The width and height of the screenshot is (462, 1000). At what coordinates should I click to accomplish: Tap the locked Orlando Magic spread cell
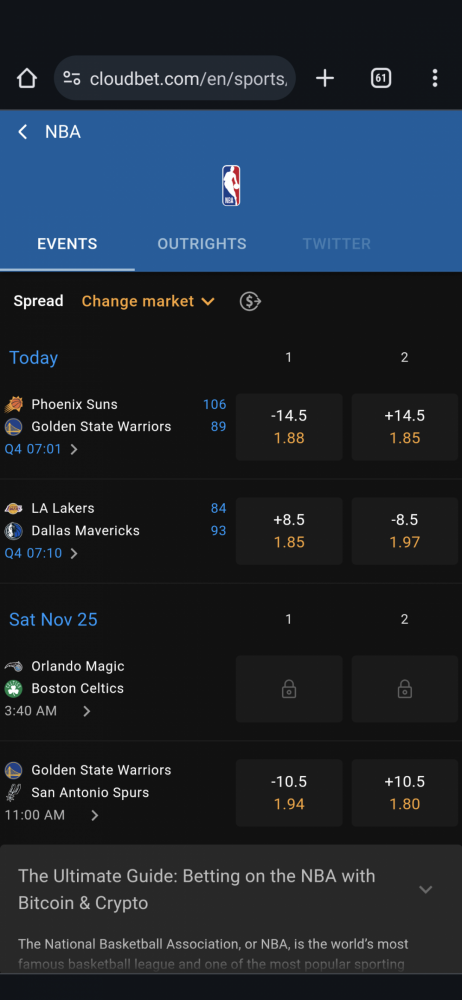[289, 689]
